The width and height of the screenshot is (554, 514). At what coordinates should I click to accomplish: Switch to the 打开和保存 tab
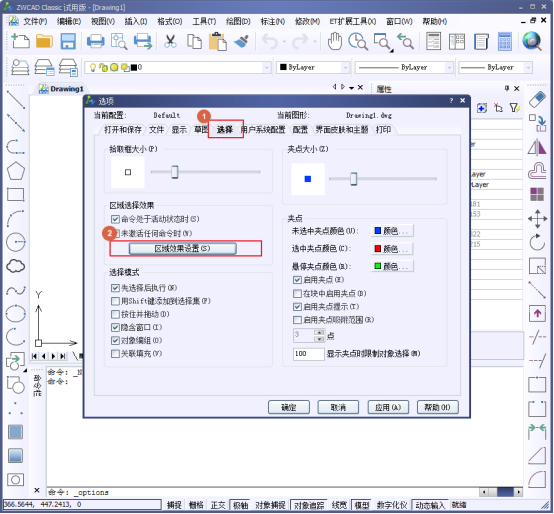(x=122, y=130)
